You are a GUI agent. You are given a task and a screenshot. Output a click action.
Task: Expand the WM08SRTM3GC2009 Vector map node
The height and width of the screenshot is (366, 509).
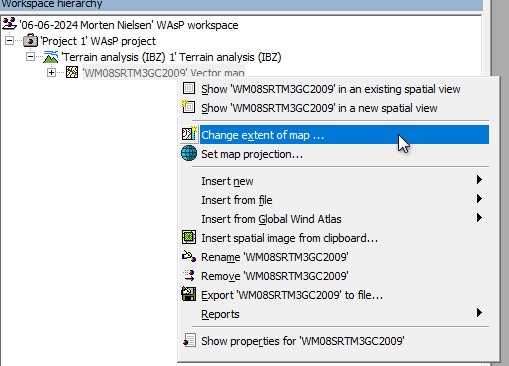pos(51,72)
